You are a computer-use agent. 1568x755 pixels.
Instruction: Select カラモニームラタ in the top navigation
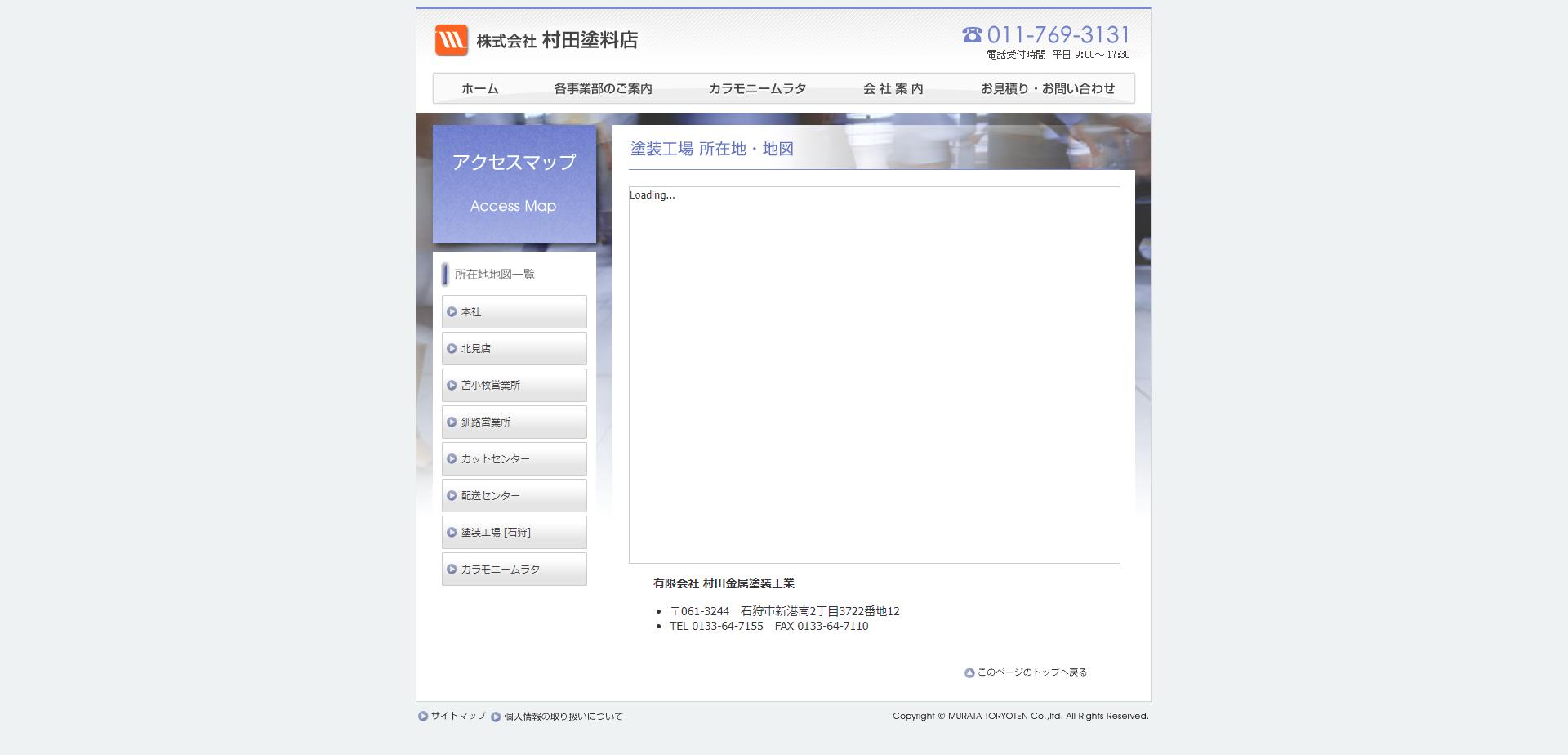[757, 88]
